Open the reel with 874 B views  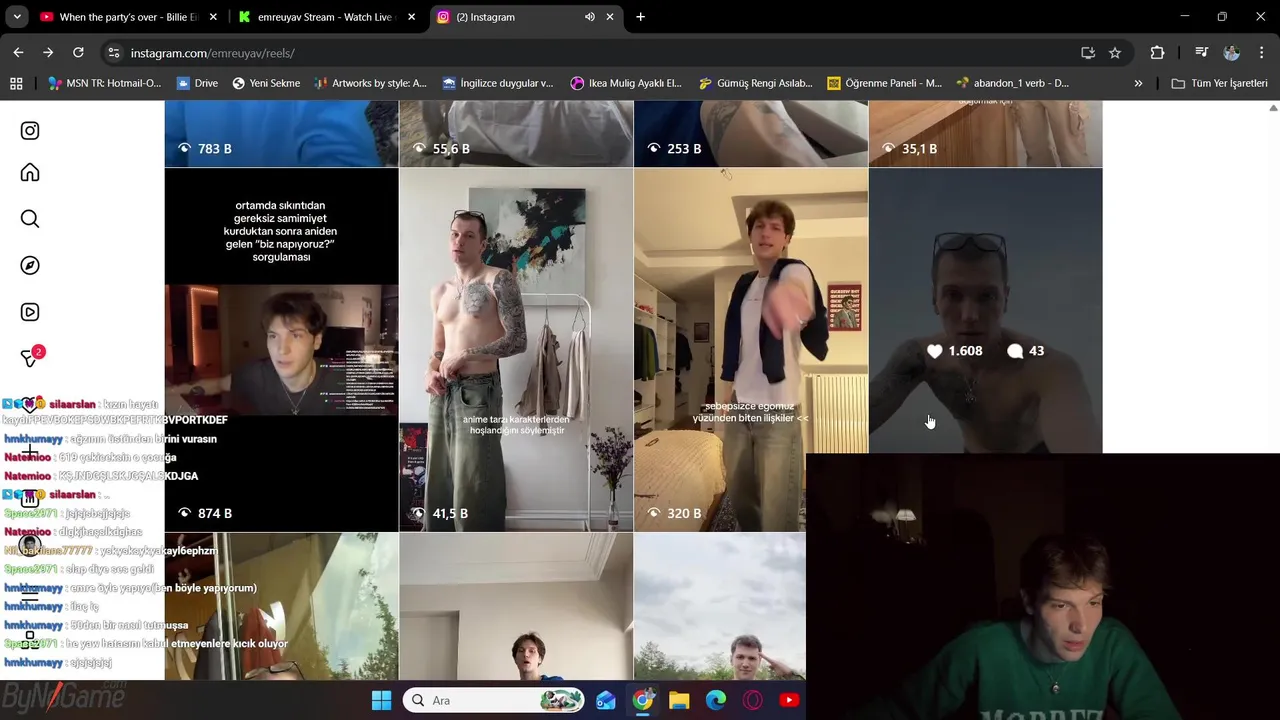pos(281,350)
